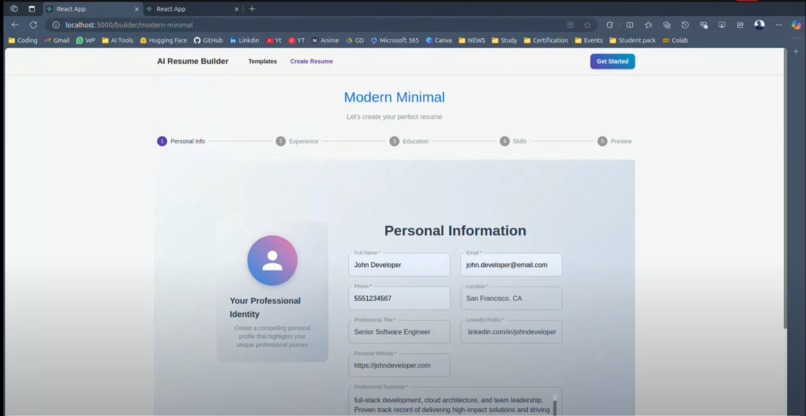Click the Professional Title input field
This screenshot has width=806, height=416.
coord(399,332)
